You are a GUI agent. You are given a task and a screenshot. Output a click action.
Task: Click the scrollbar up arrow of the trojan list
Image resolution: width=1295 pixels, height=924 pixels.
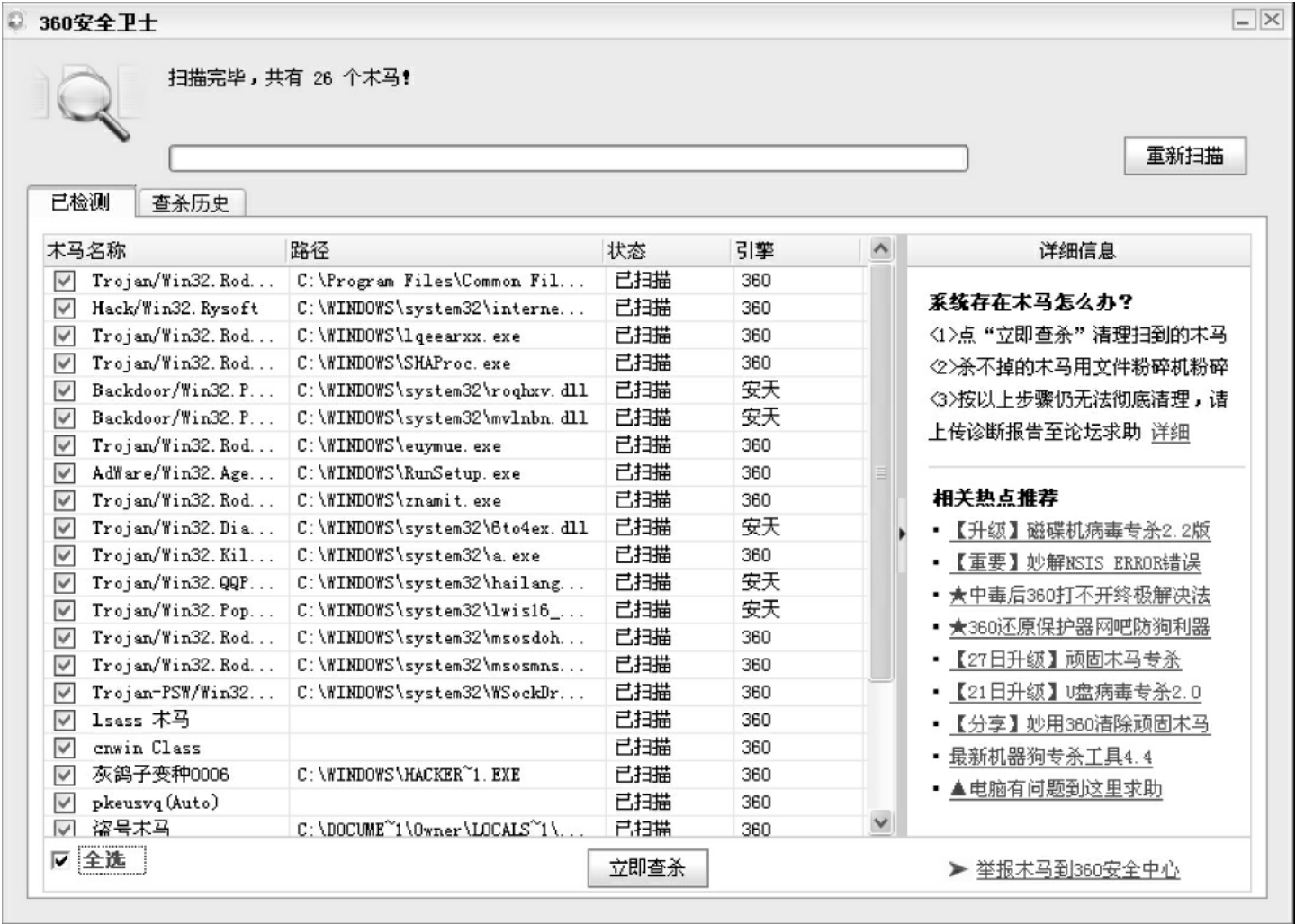pos(881,249)
